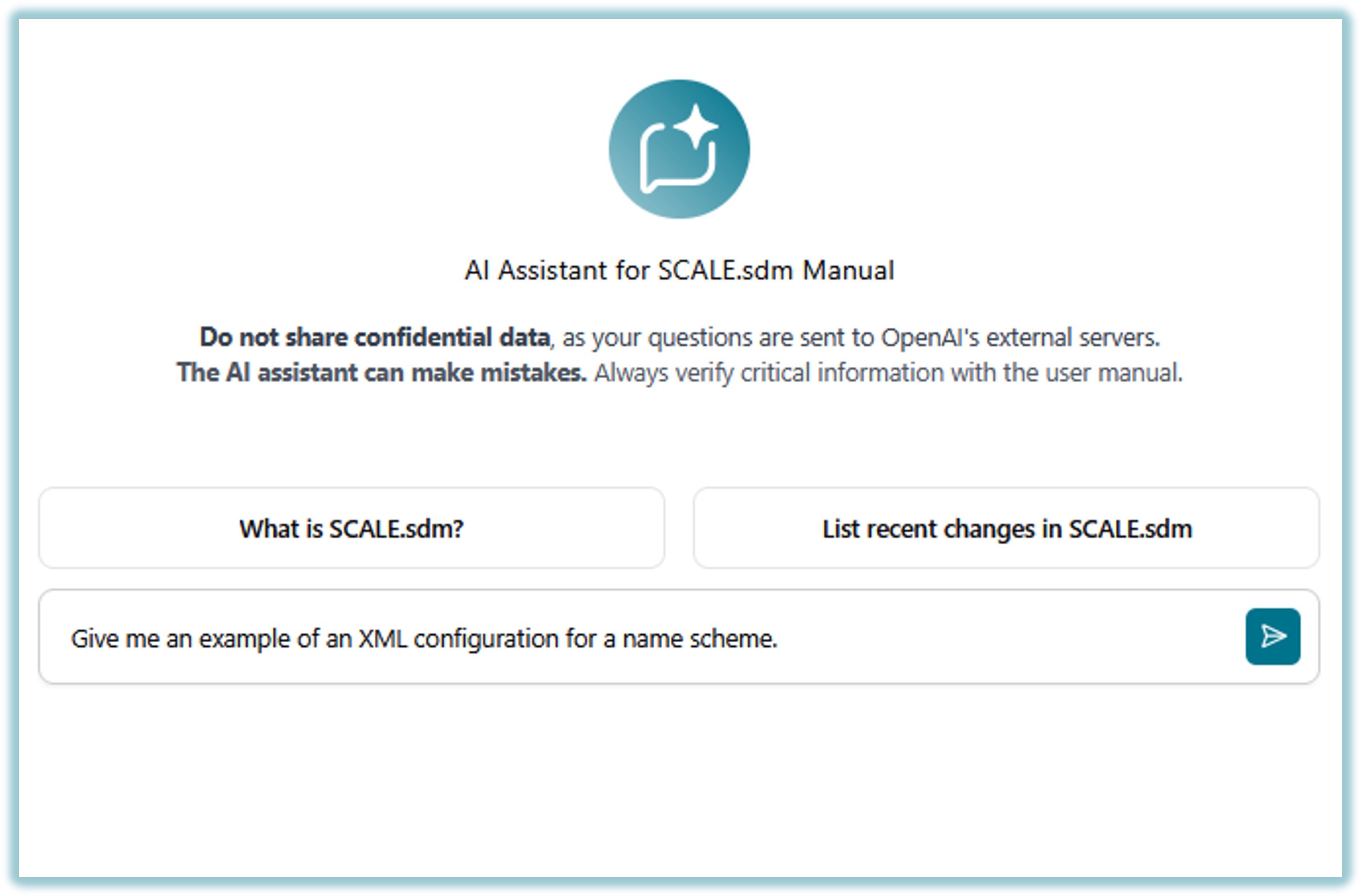
Task: Click the bold "Do not share confidential data" warning
Action: pos(375,338)
